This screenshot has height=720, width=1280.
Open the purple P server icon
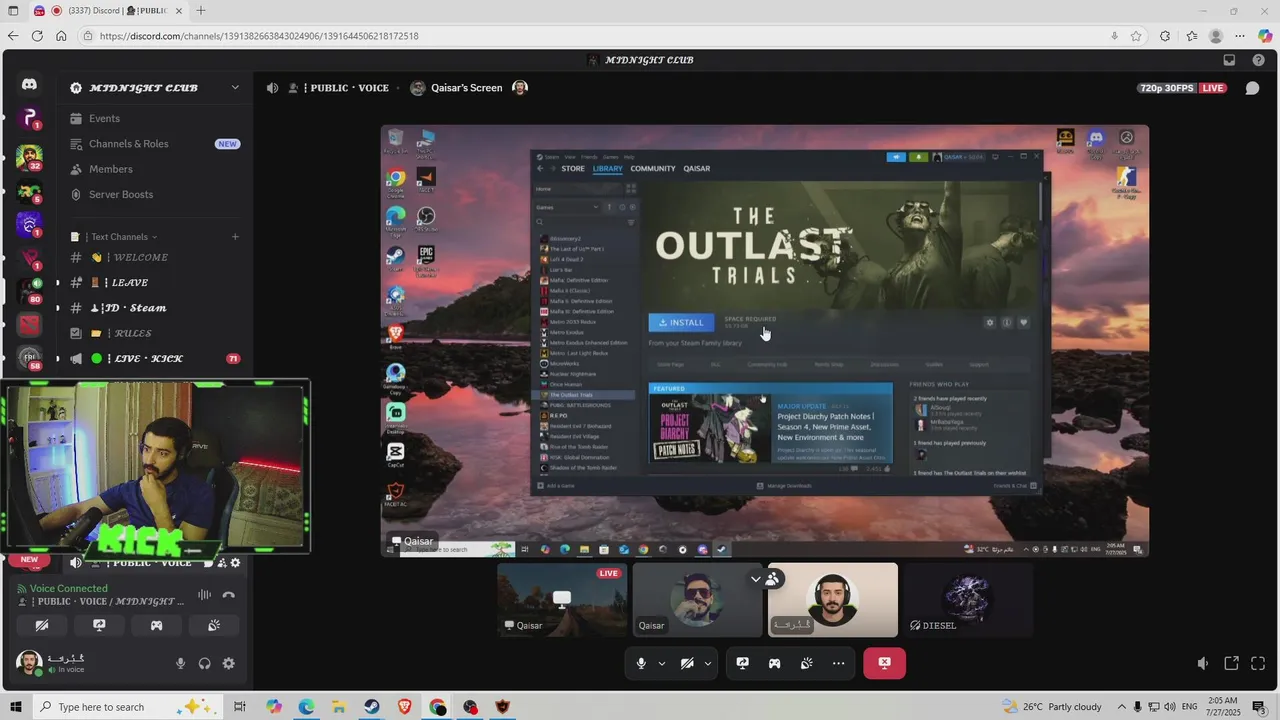[29, 118]
